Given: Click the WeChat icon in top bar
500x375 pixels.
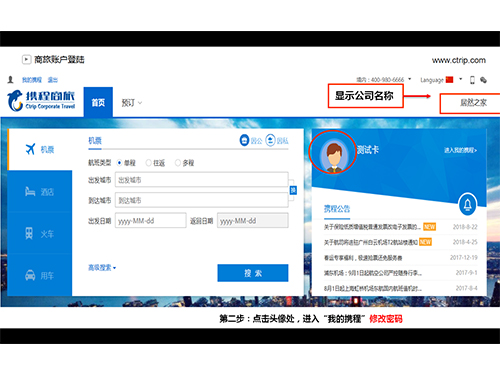Looking at the screenshot, I should click(483, 80).
